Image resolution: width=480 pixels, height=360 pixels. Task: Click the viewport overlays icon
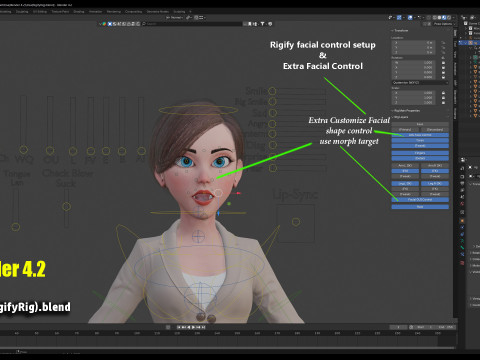pyautogui.click(x=410, y=17)
